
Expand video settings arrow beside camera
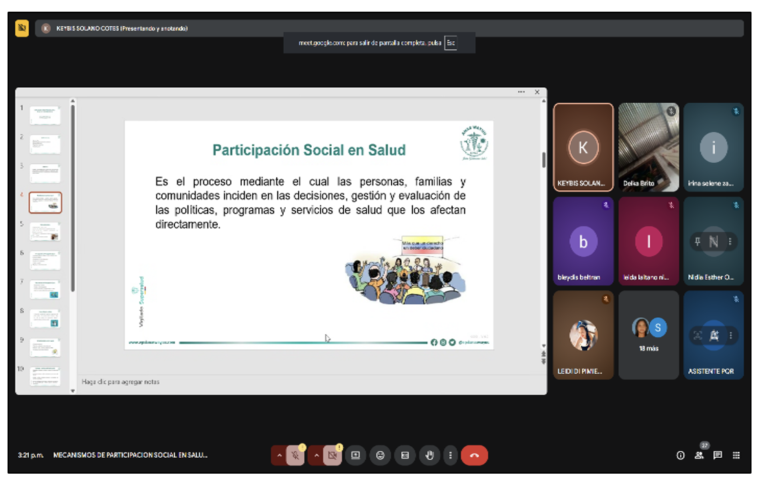(x=316, y=455)
